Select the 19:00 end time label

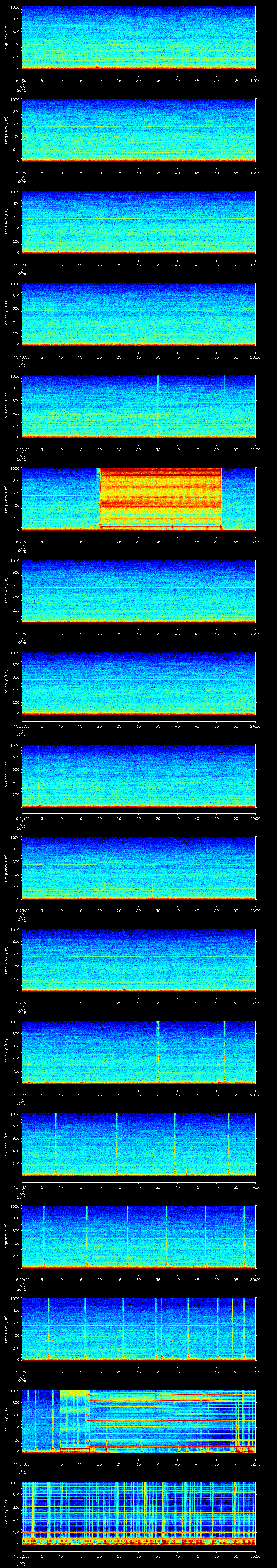(x=255, y=265)
